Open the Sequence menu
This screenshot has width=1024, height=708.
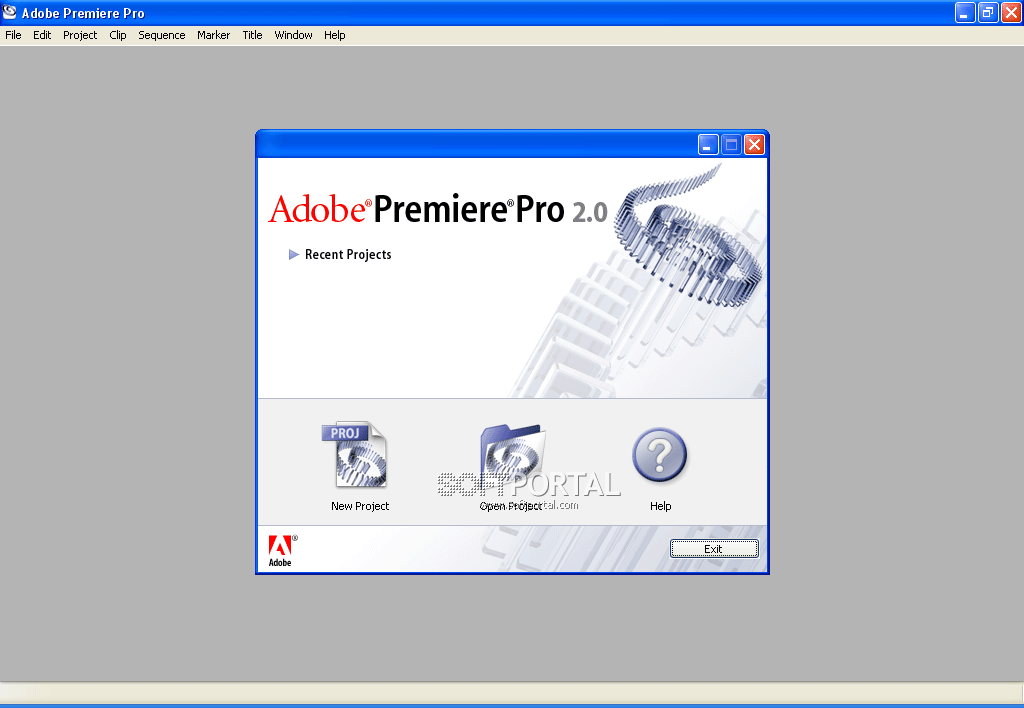coord(161,35)
